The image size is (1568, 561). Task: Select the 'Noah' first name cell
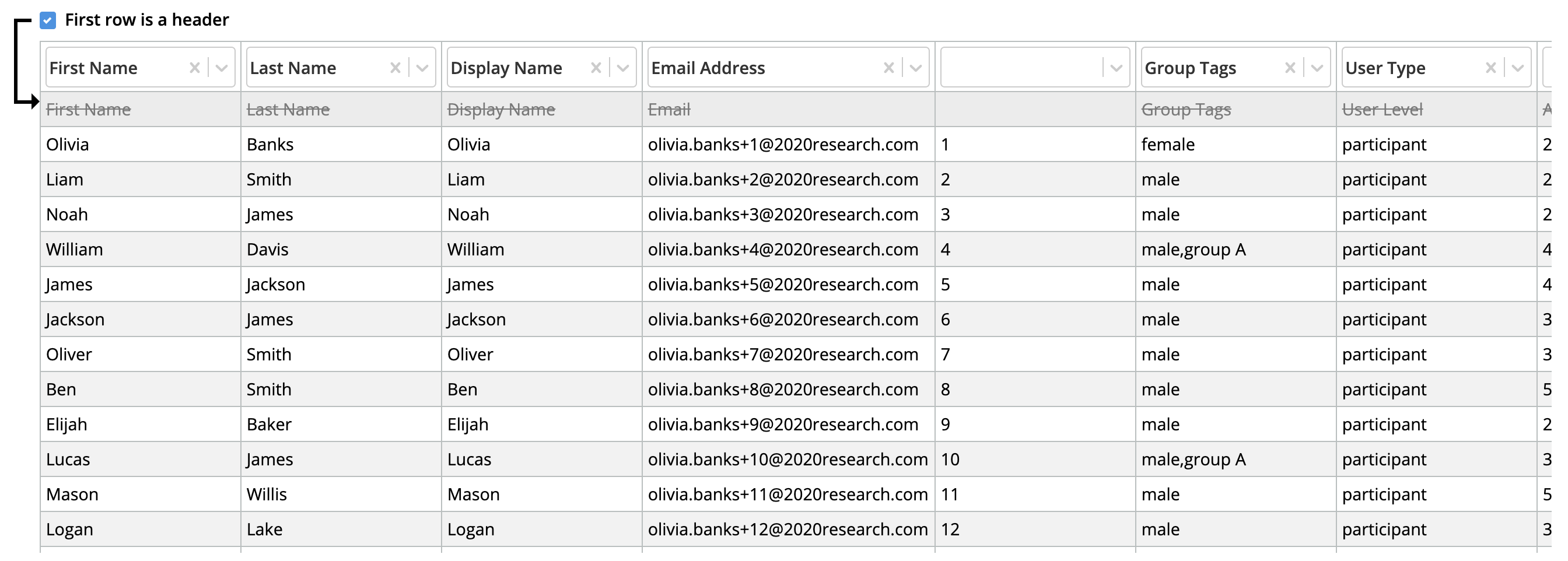tap(141, 214)
